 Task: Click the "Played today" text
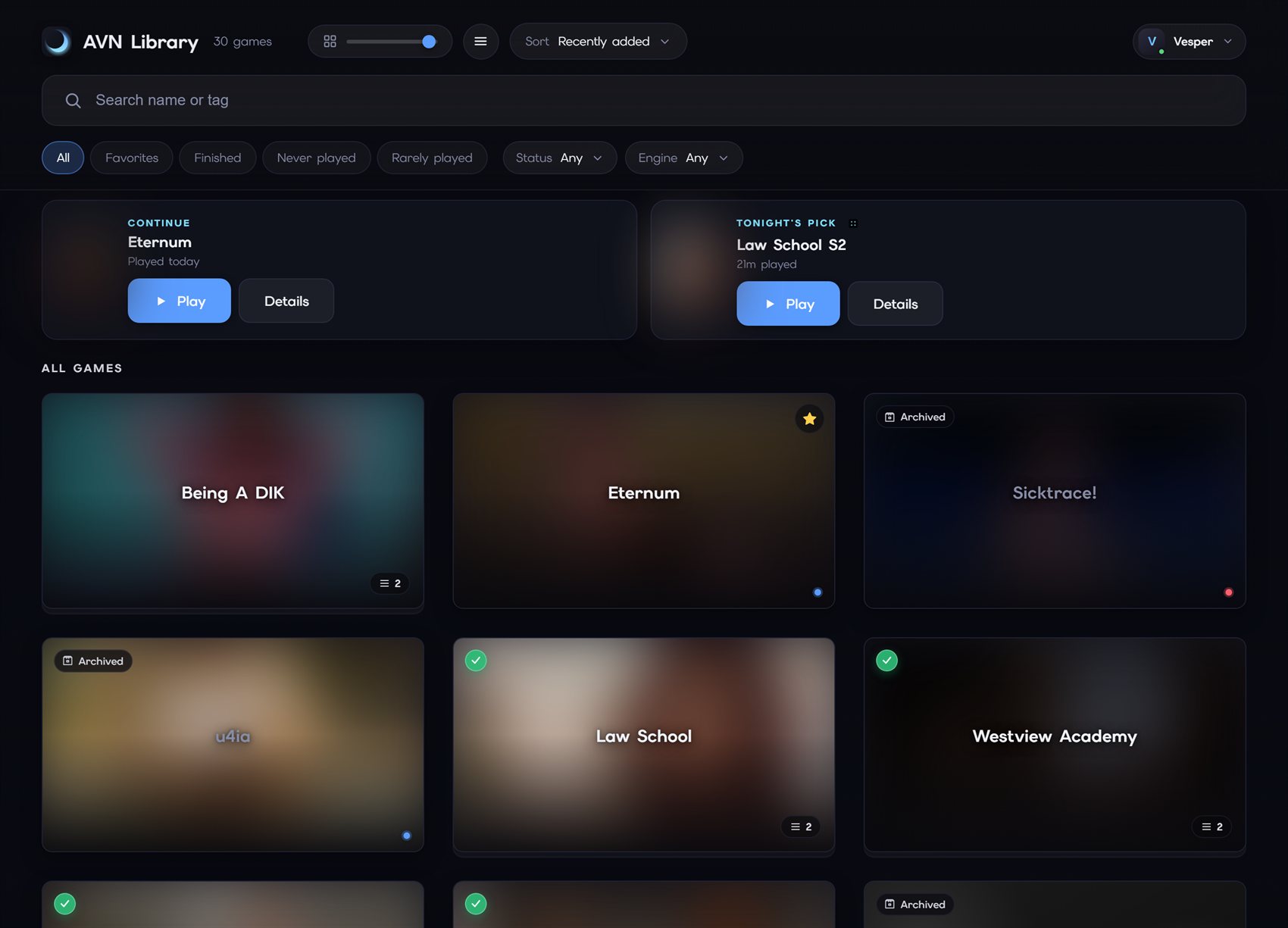(164, 261)
